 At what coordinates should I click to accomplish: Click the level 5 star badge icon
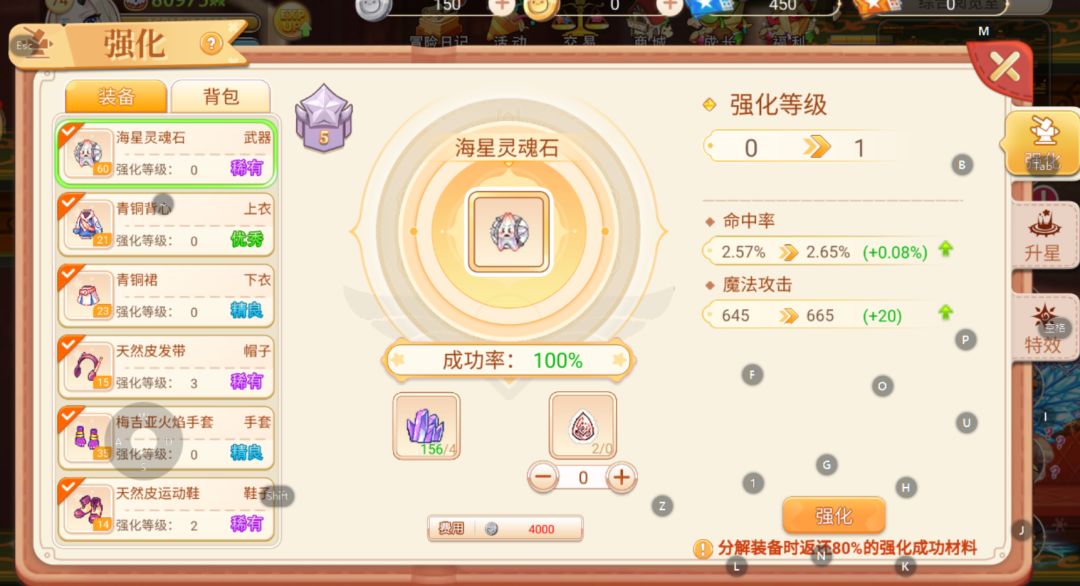point(324,118)
